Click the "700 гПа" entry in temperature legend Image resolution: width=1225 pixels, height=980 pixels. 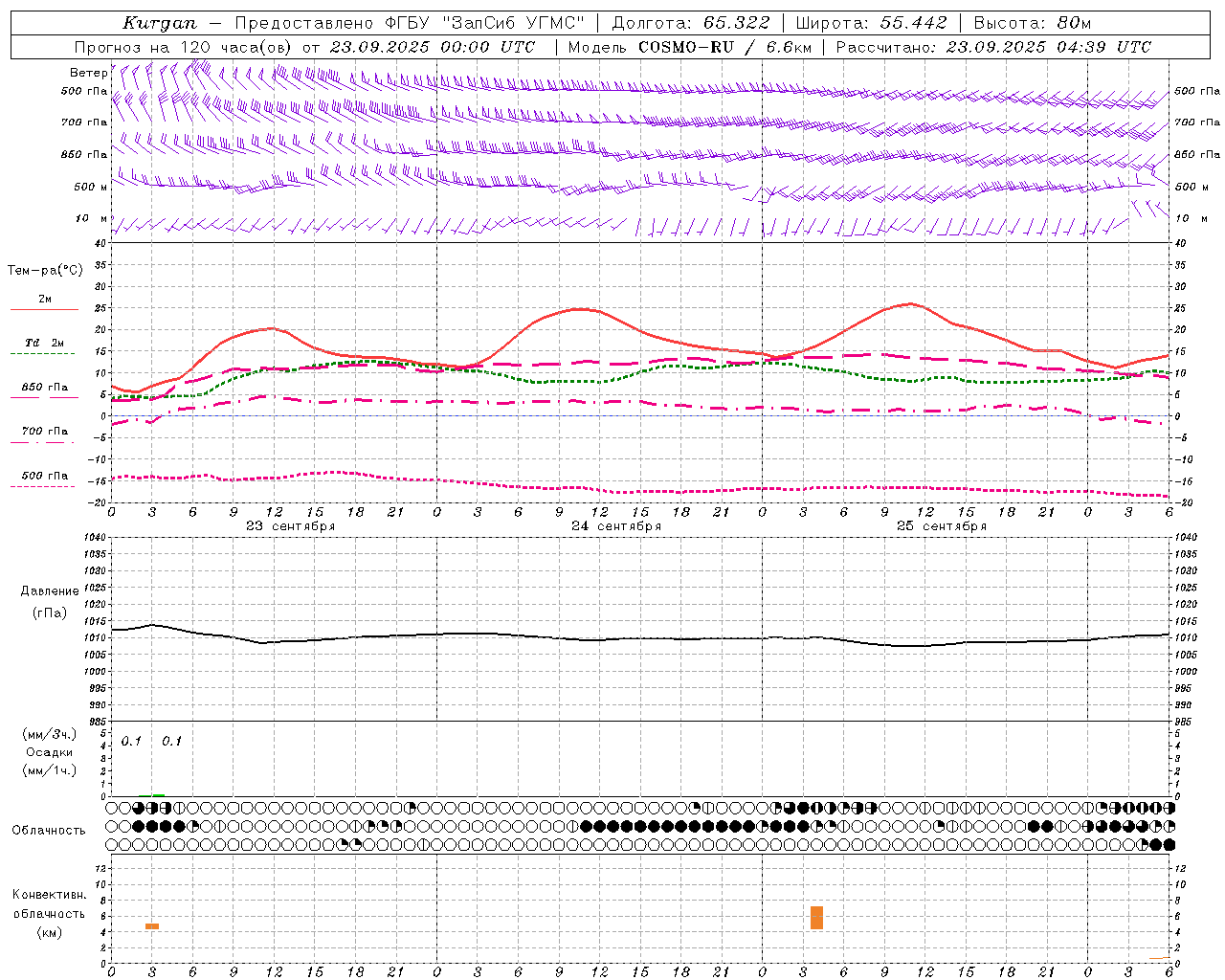click(45, 431)
